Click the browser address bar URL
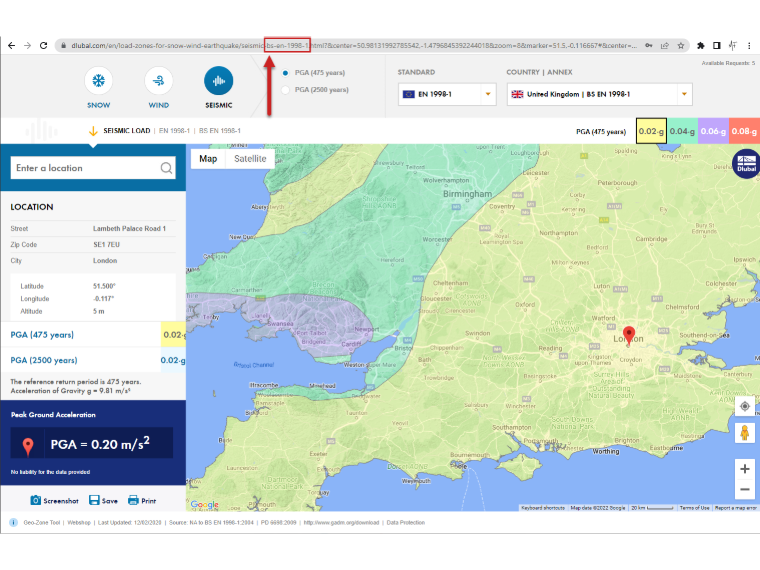This screenshot has height=570, width=760. pos(354,46)
